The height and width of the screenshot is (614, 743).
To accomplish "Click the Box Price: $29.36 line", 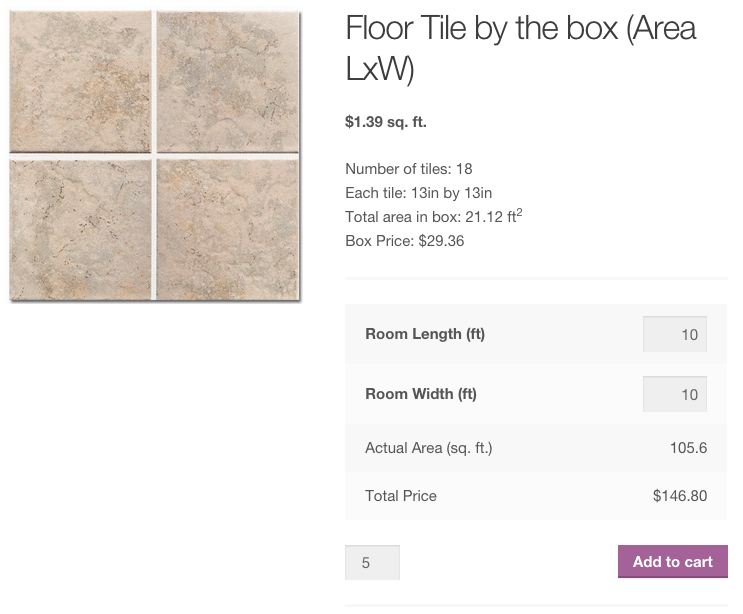I will 405,241.
